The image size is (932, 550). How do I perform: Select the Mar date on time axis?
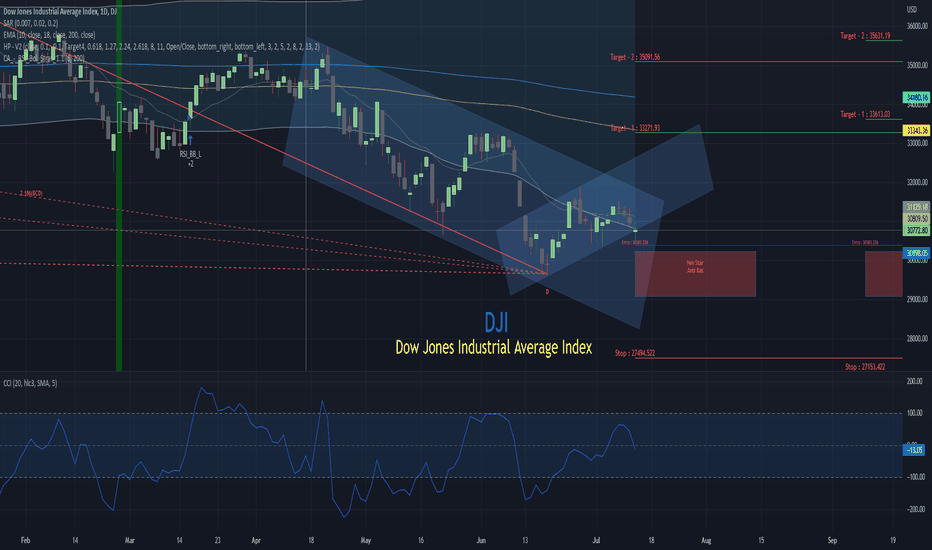[x=130, y=540]
